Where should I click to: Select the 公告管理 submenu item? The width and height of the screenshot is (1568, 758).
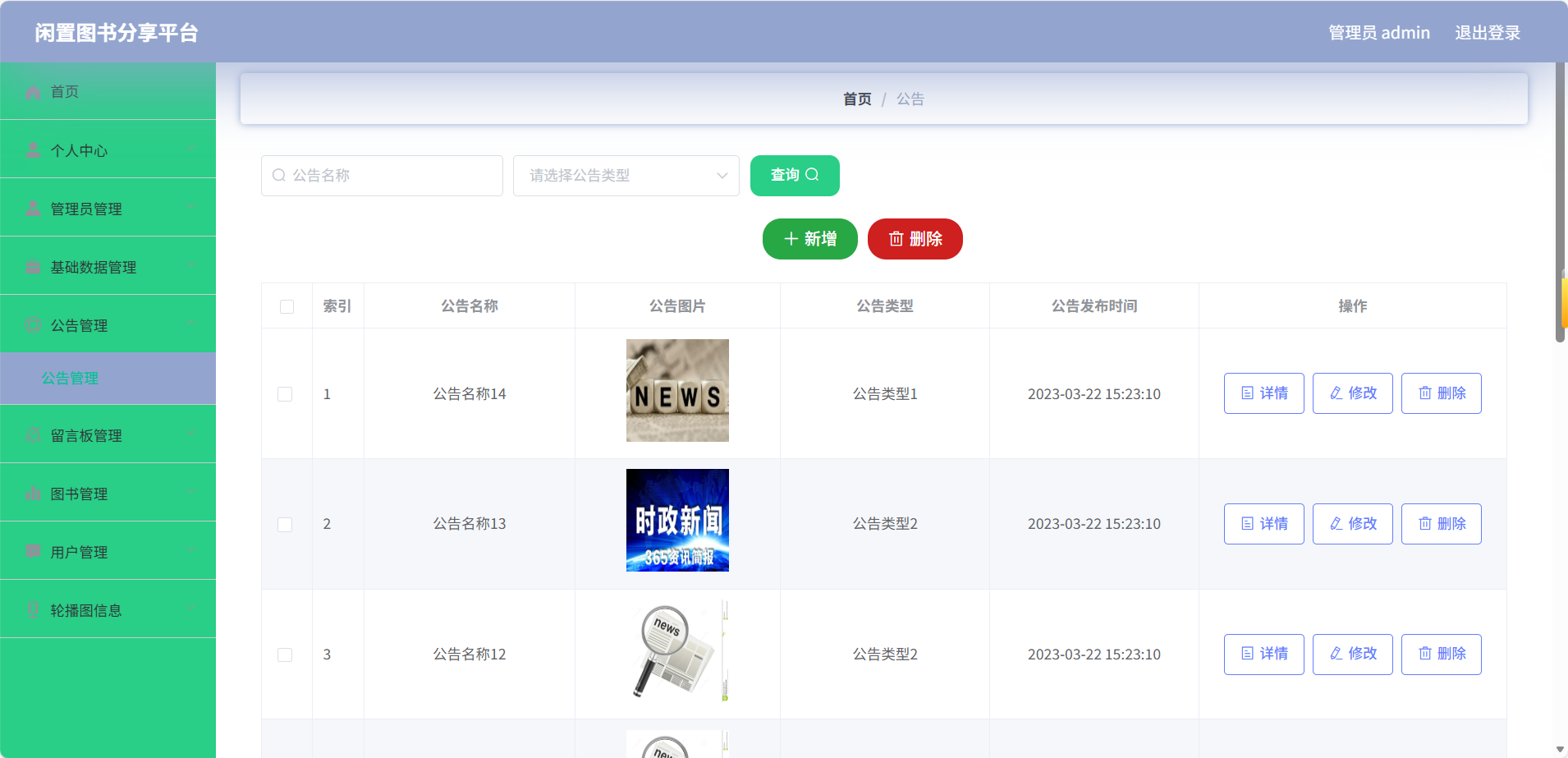[108, 379]
